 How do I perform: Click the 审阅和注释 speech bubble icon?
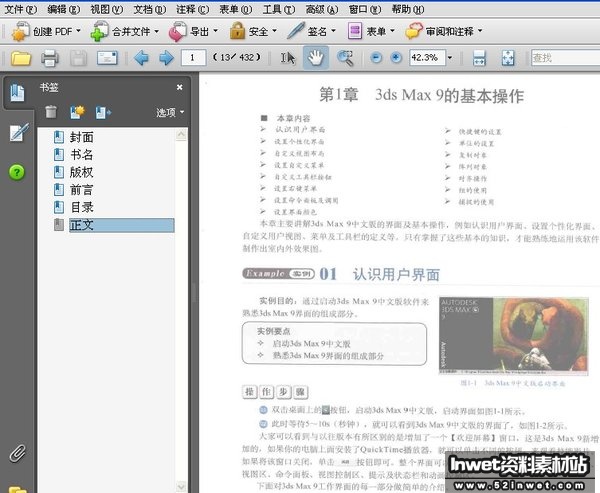point(414,31)
